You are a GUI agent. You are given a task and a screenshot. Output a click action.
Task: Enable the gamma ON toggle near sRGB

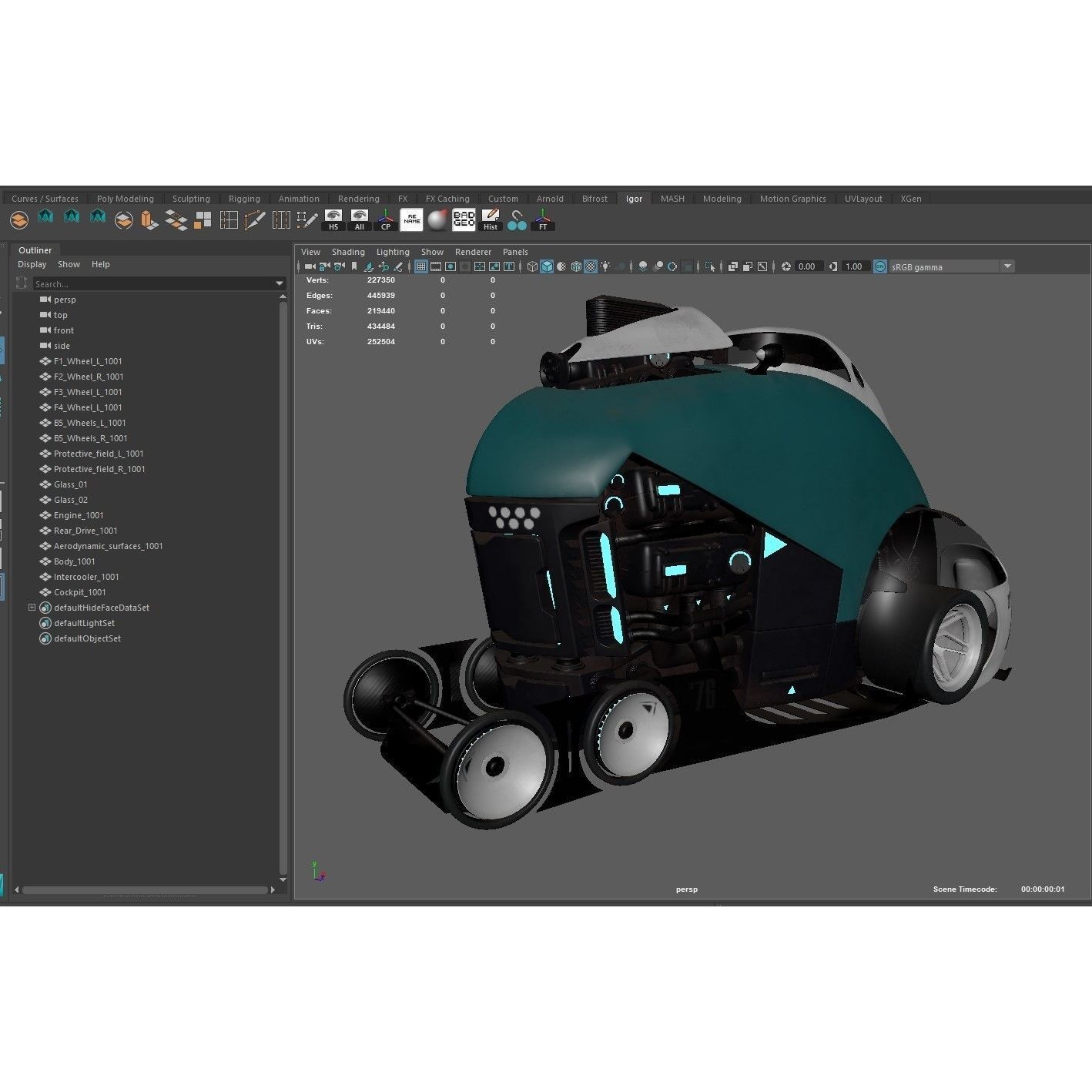pos(879,266)
